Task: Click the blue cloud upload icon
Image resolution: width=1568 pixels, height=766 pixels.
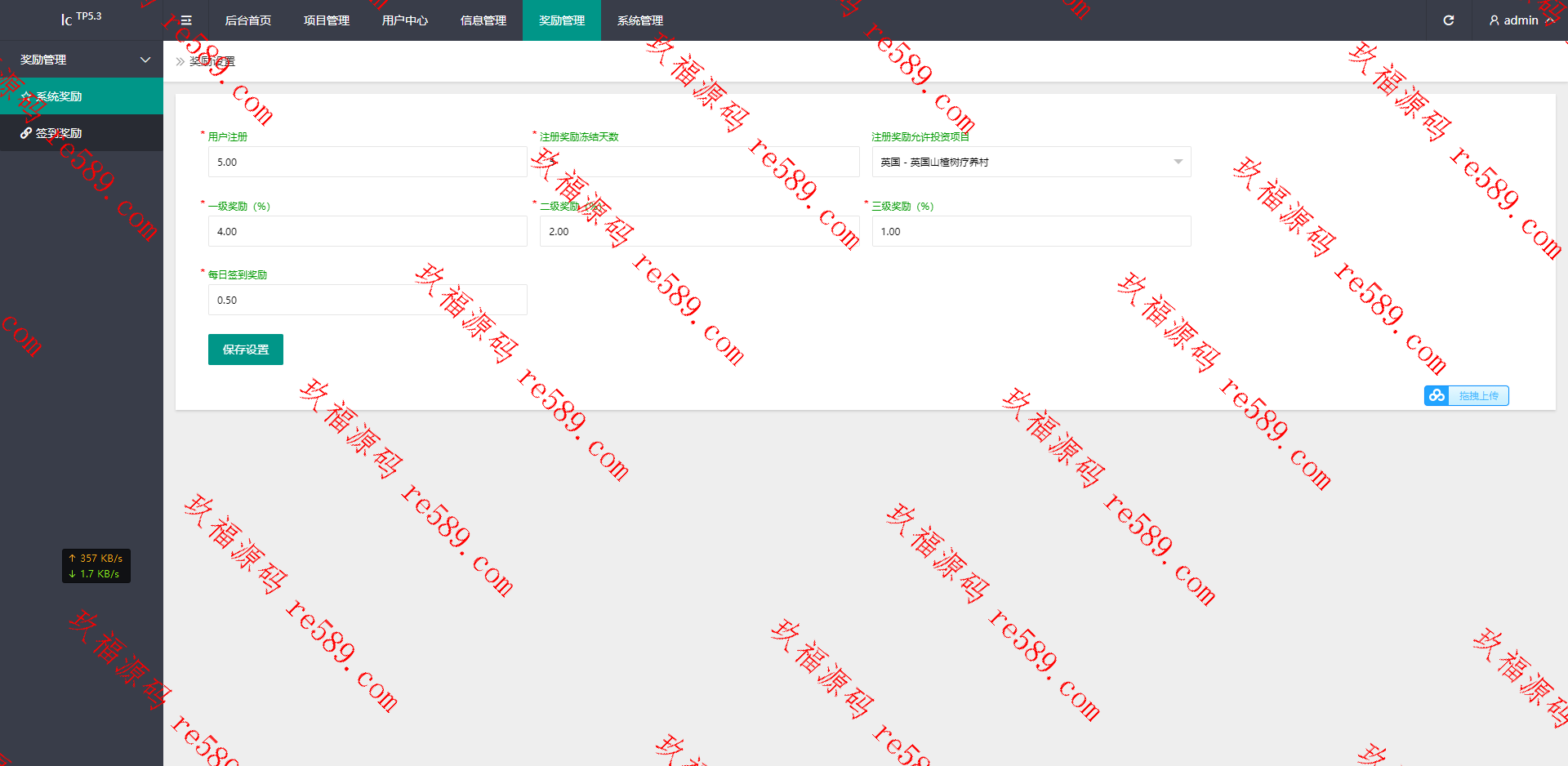Action: coord(1437,395)
